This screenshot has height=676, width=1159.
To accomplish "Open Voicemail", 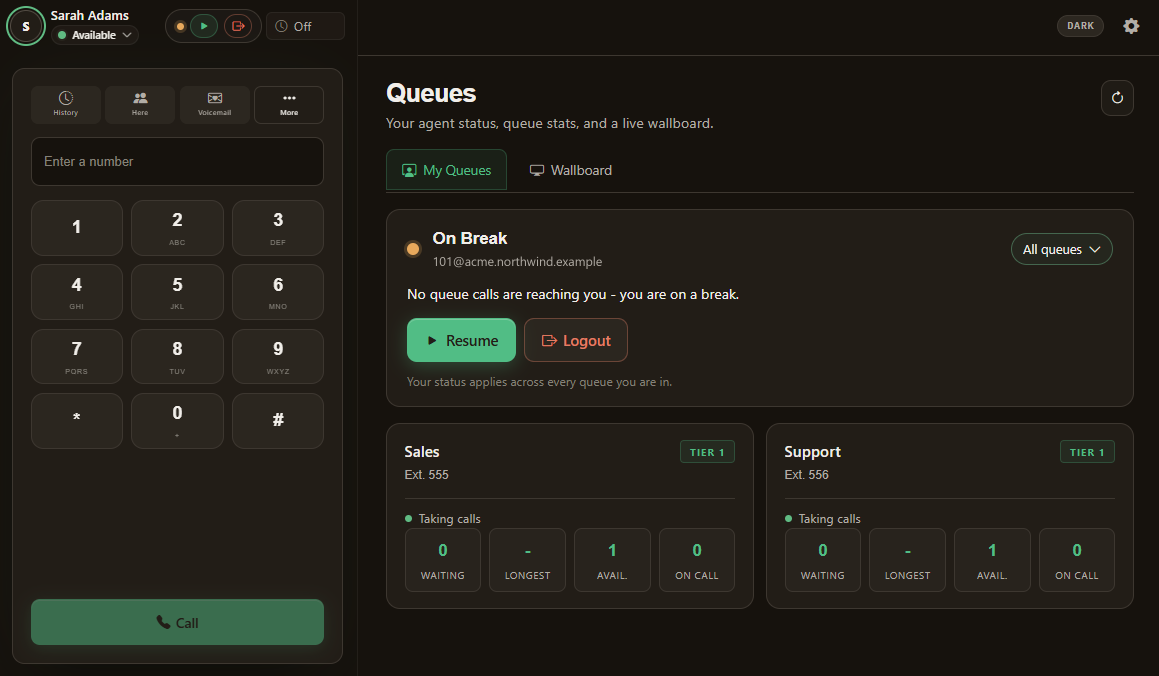I will click(214, 104).
